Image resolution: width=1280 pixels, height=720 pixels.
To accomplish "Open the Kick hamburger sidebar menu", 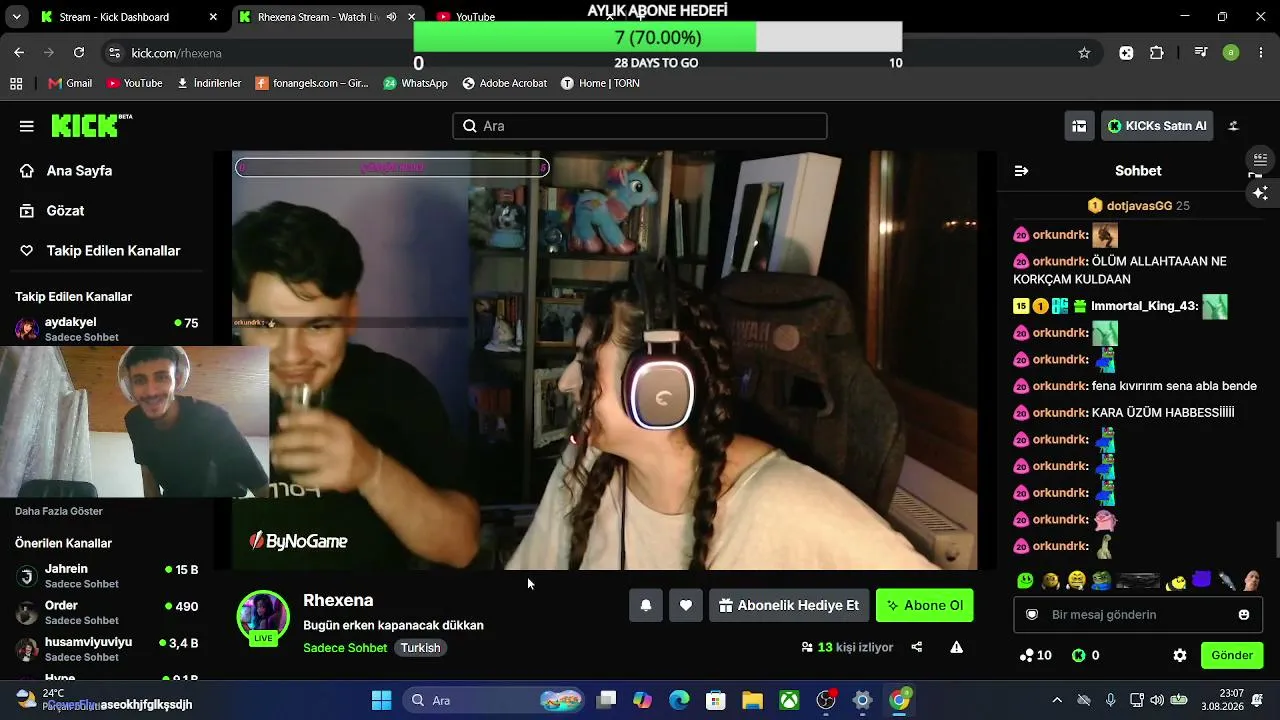I will pyautogui.click(x=27, y=126).
